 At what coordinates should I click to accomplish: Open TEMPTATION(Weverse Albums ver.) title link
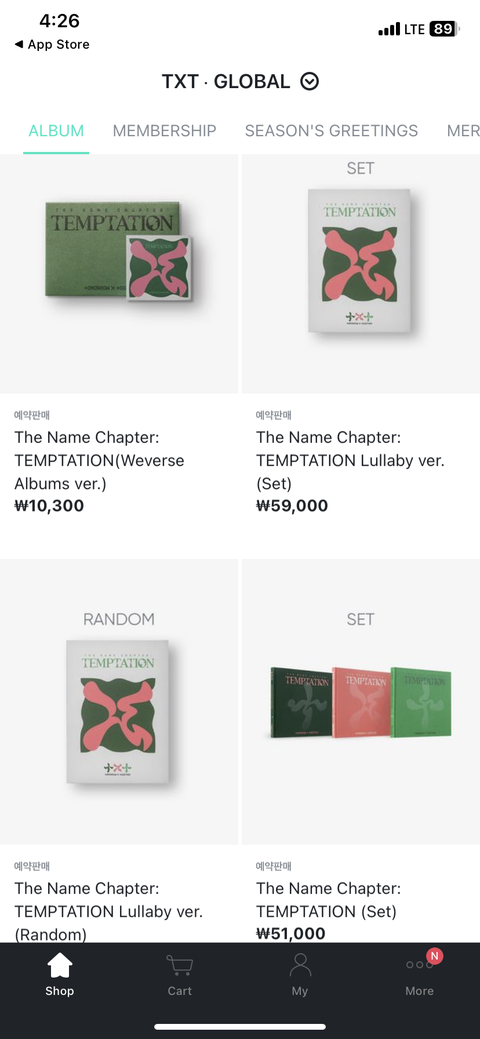99,461
